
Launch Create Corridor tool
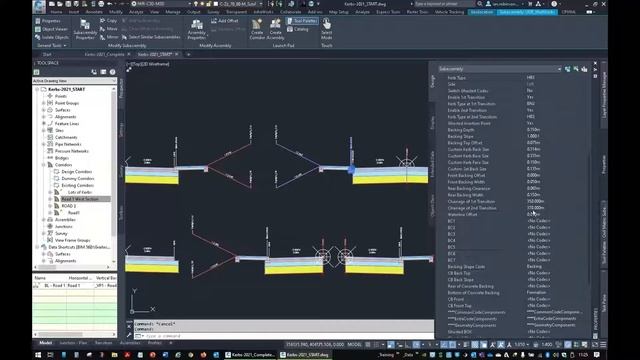257,29
